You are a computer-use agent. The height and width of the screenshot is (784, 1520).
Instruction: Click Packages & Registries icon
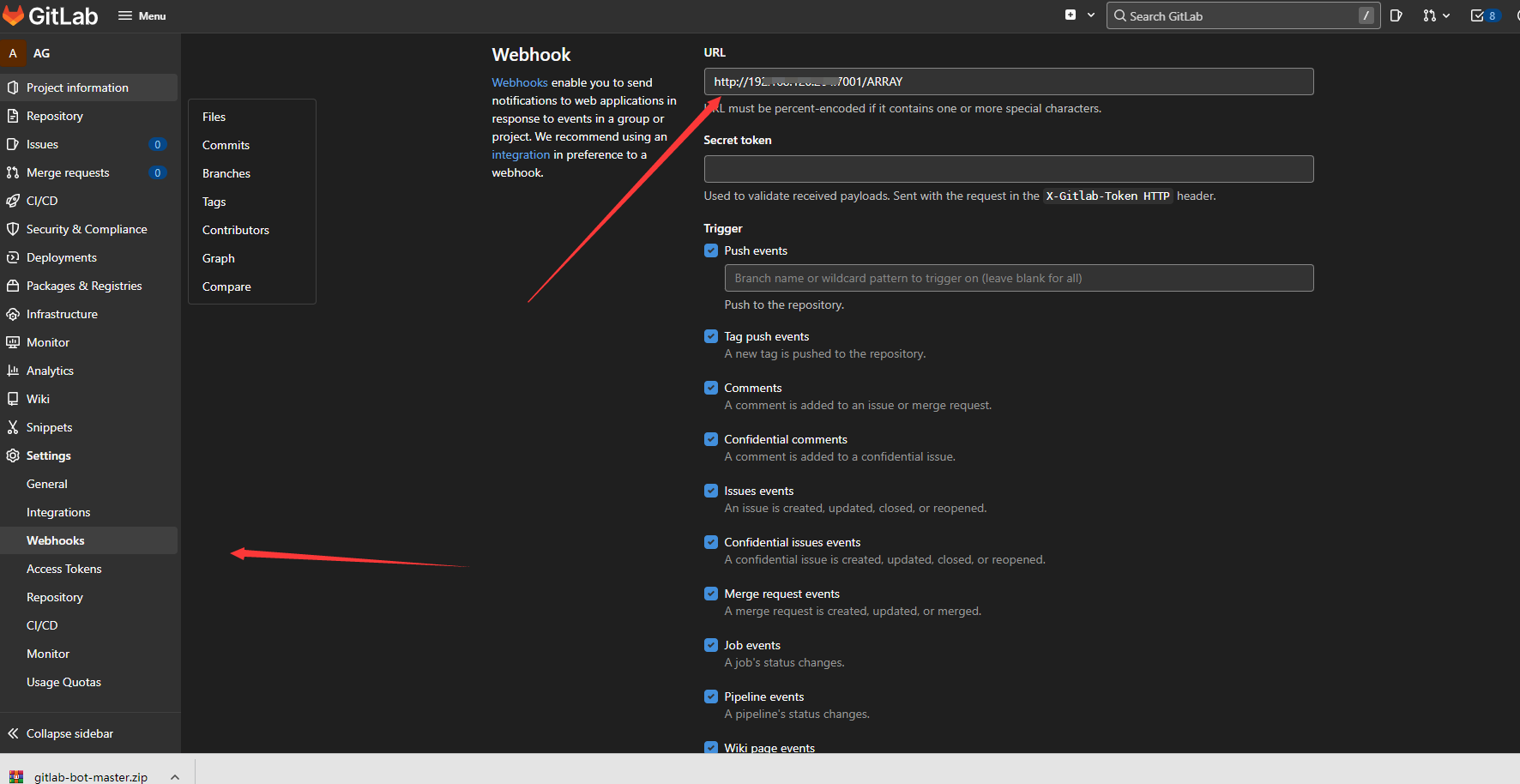[x=13, y=286]
